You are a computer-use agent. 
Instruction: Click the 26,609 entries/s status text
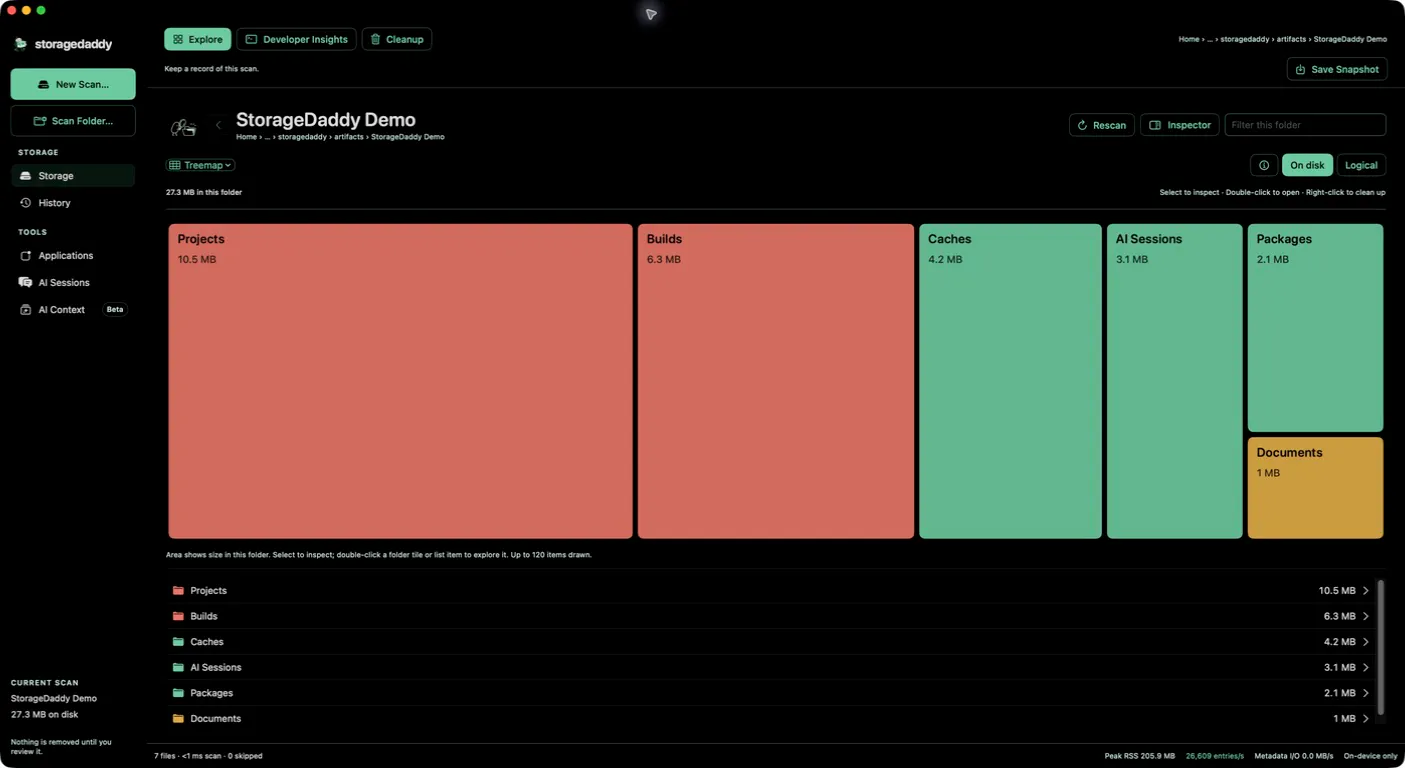[x=1215, y=756]
